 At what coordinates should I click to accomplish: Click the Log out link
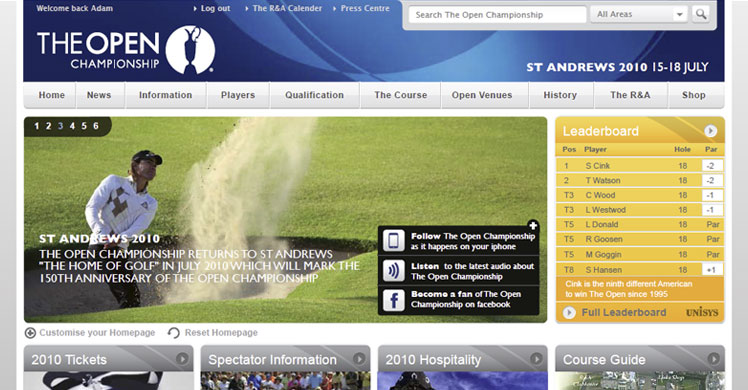[215, 9]
